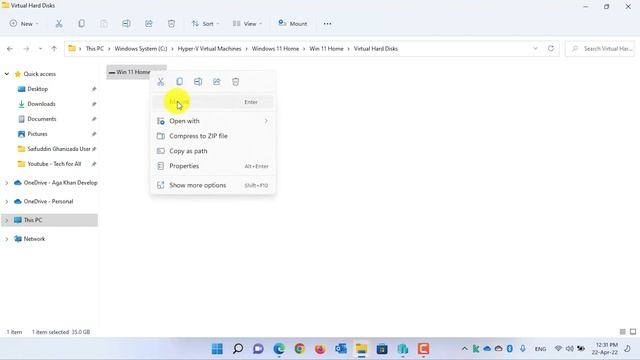Go up one folder level arrow
The width and height of the screenshot is (640, 360).
coord(54,49)
